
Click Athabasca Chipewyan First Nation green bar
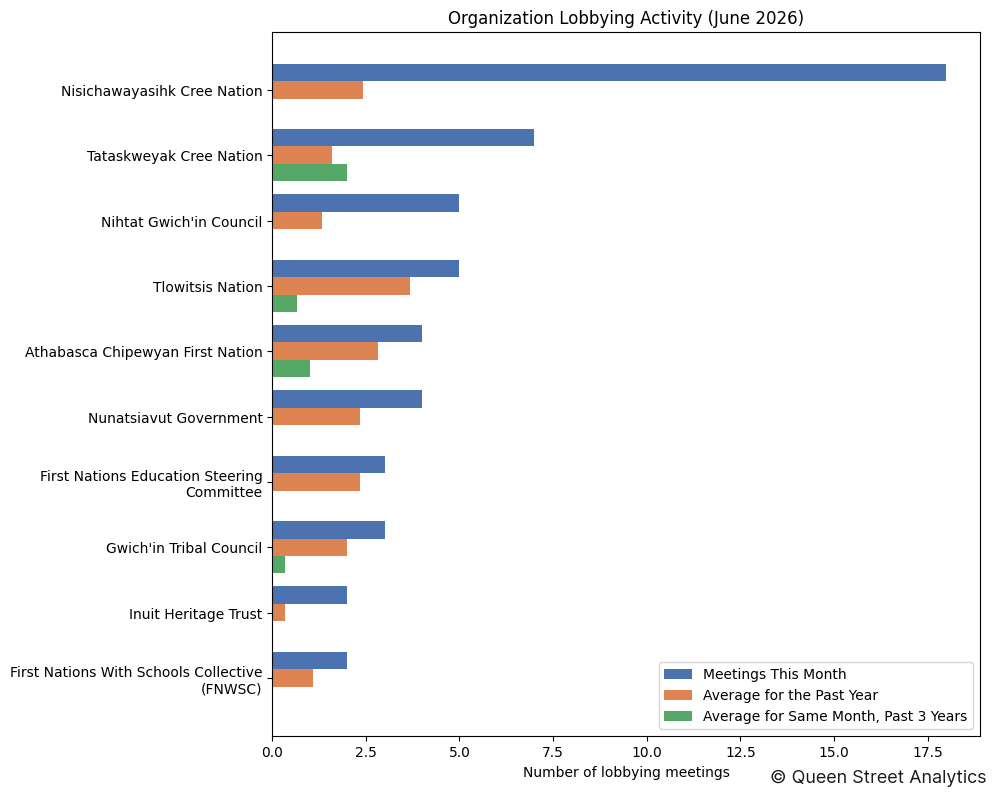click(x=291, y=368)
